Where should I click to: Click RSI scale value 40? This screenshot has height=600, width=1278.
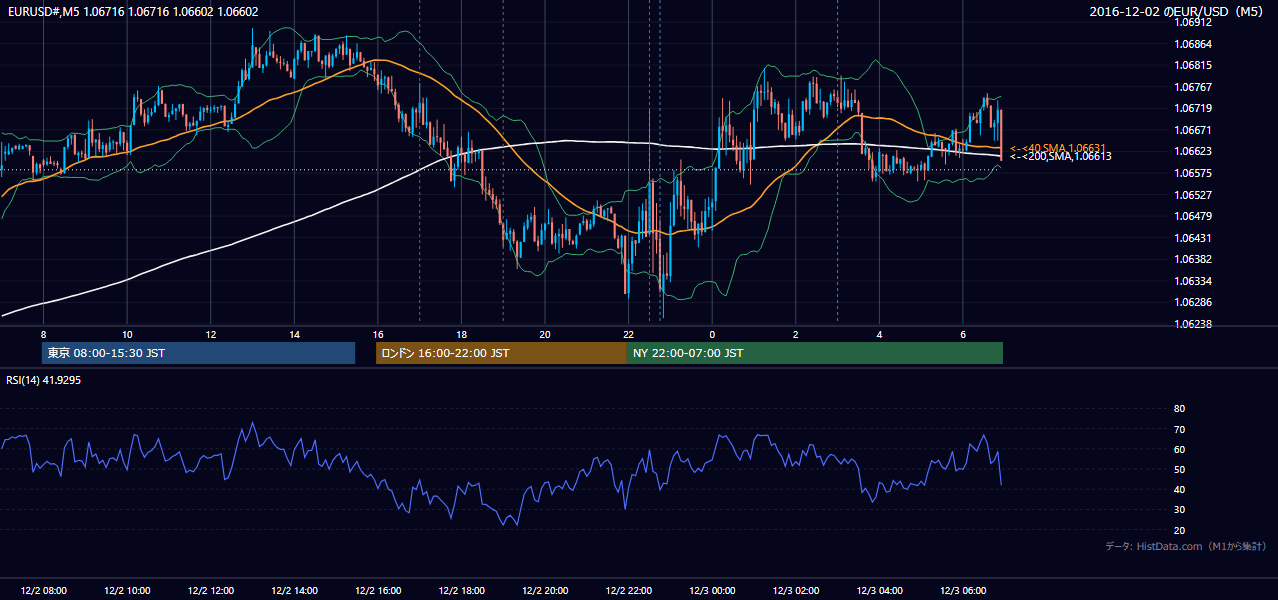tap(1179, 489)
